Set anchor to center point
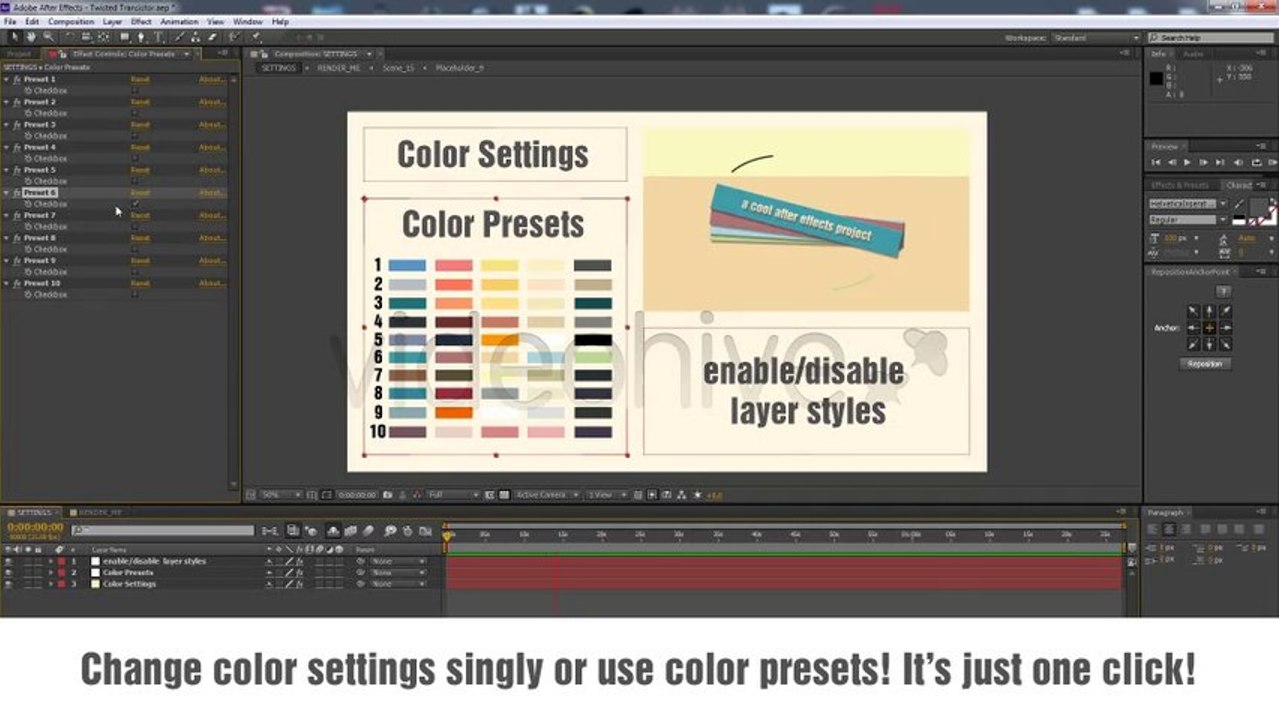1279x720 pixels. [1209, 328]
